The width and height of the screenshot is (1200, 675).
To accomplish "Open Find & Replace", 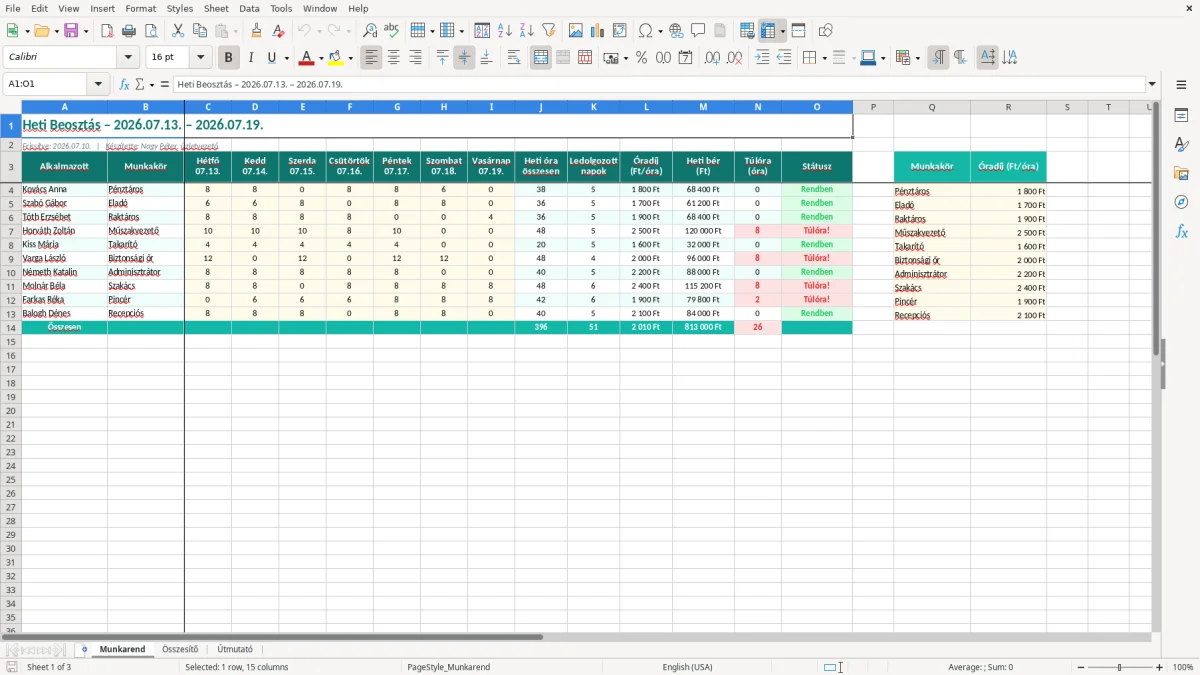I will 370,31.
